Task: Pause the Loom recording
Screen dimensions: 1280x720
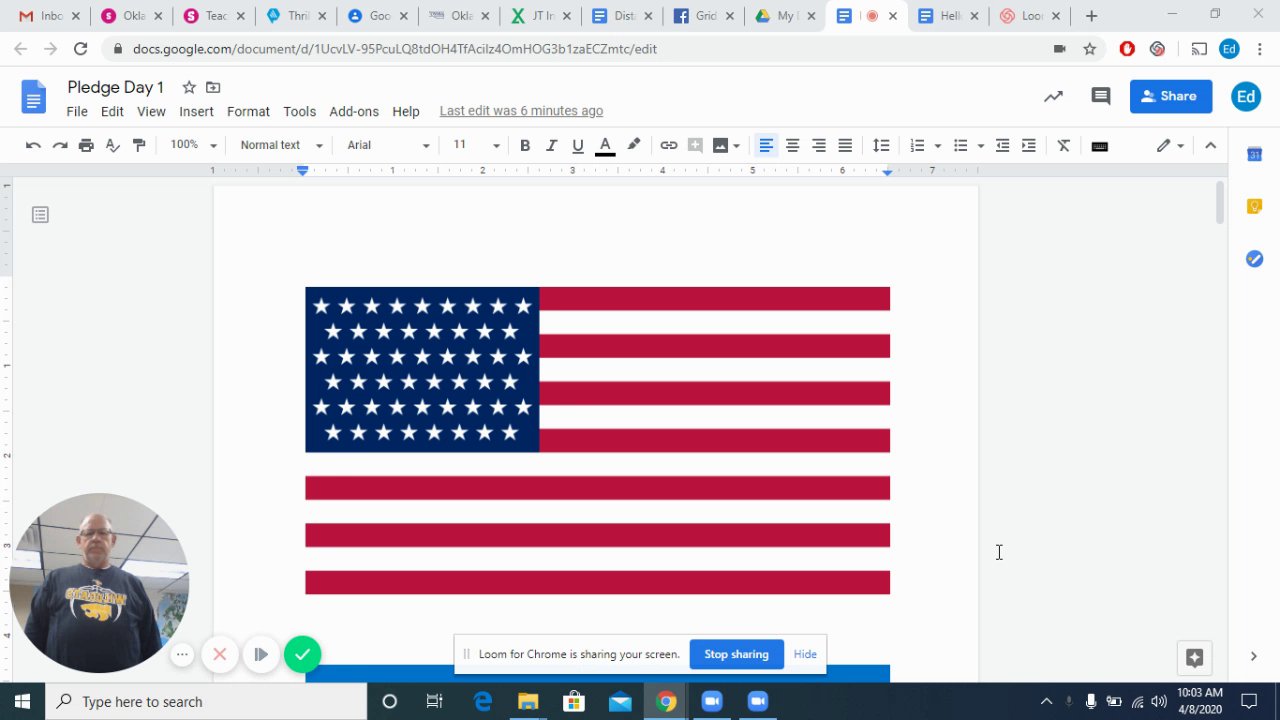Action: tap(260, 655)
